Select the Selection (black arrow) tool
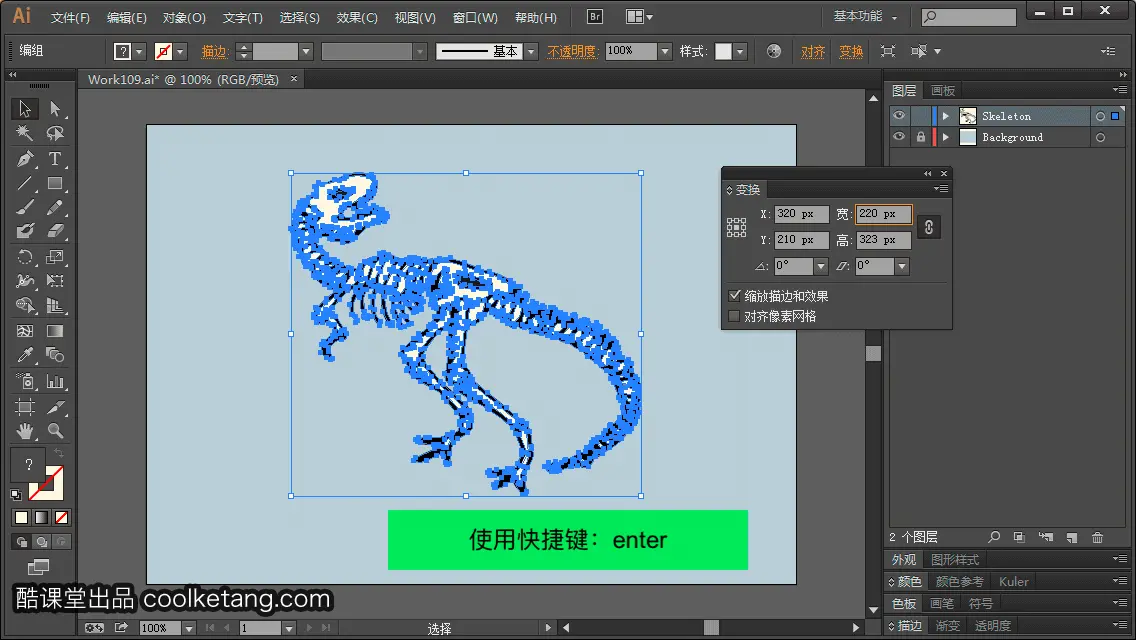 25,109
